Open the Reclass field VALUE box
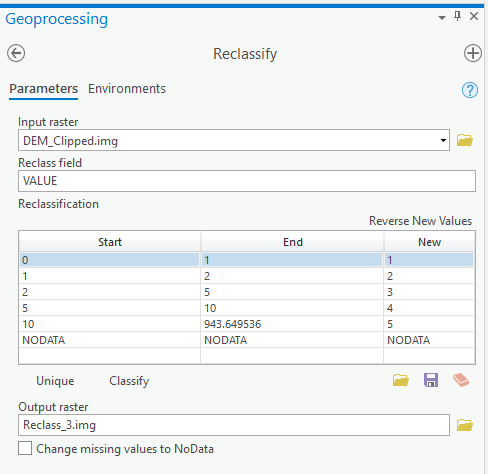 tap(247, 181)
